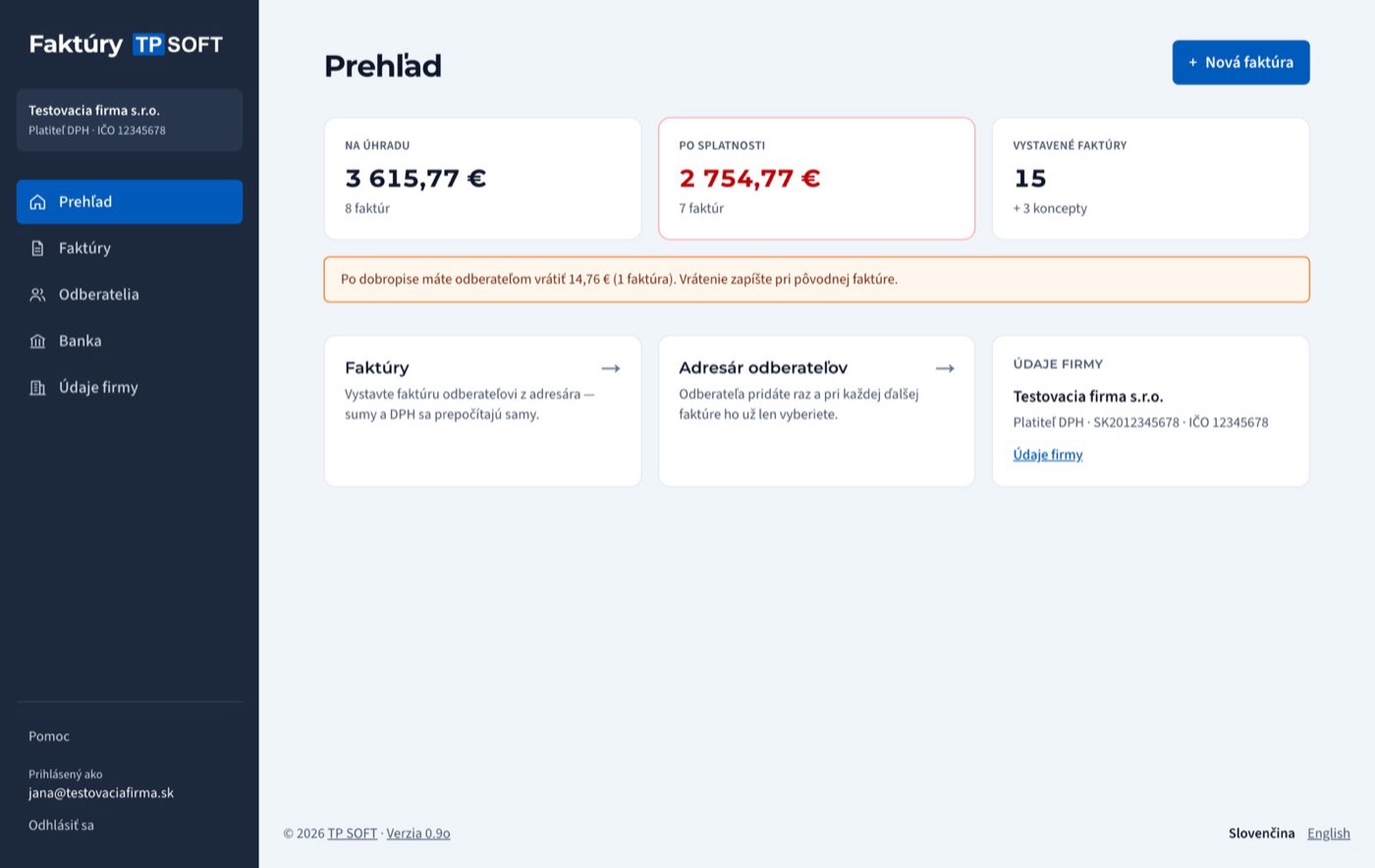Viewport: 1375px width, 868px height.
Task: Select the Slovenčina language option
Action: 1262,834
